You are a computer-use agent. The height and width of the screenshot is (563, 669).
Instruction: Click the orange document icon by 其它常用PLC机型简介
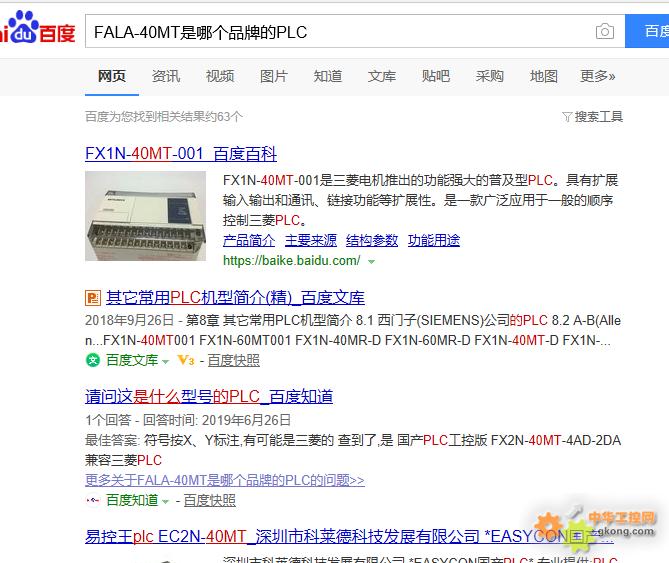pyautogui.click(x=93, y=298)
